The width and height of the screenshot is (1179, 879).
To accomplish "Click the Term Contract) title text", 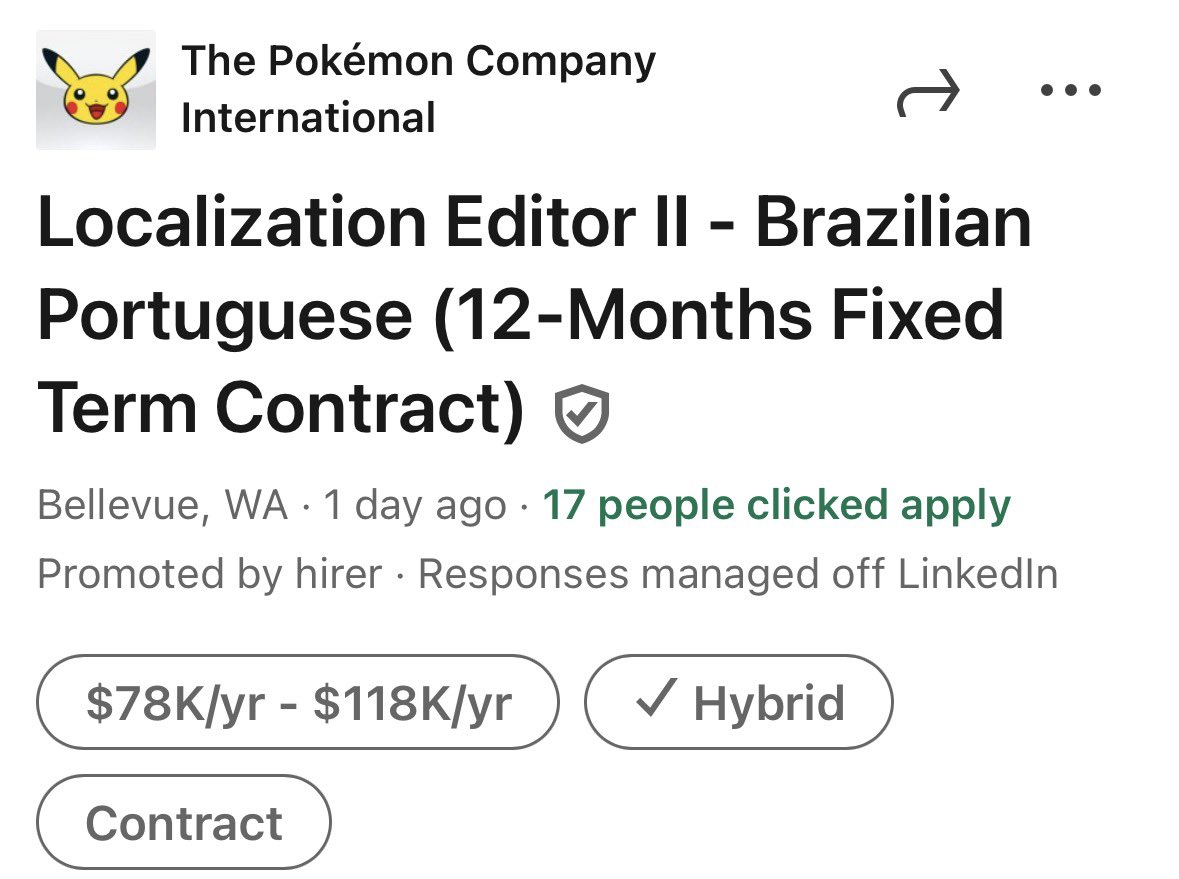I will (x=280, y=407).
